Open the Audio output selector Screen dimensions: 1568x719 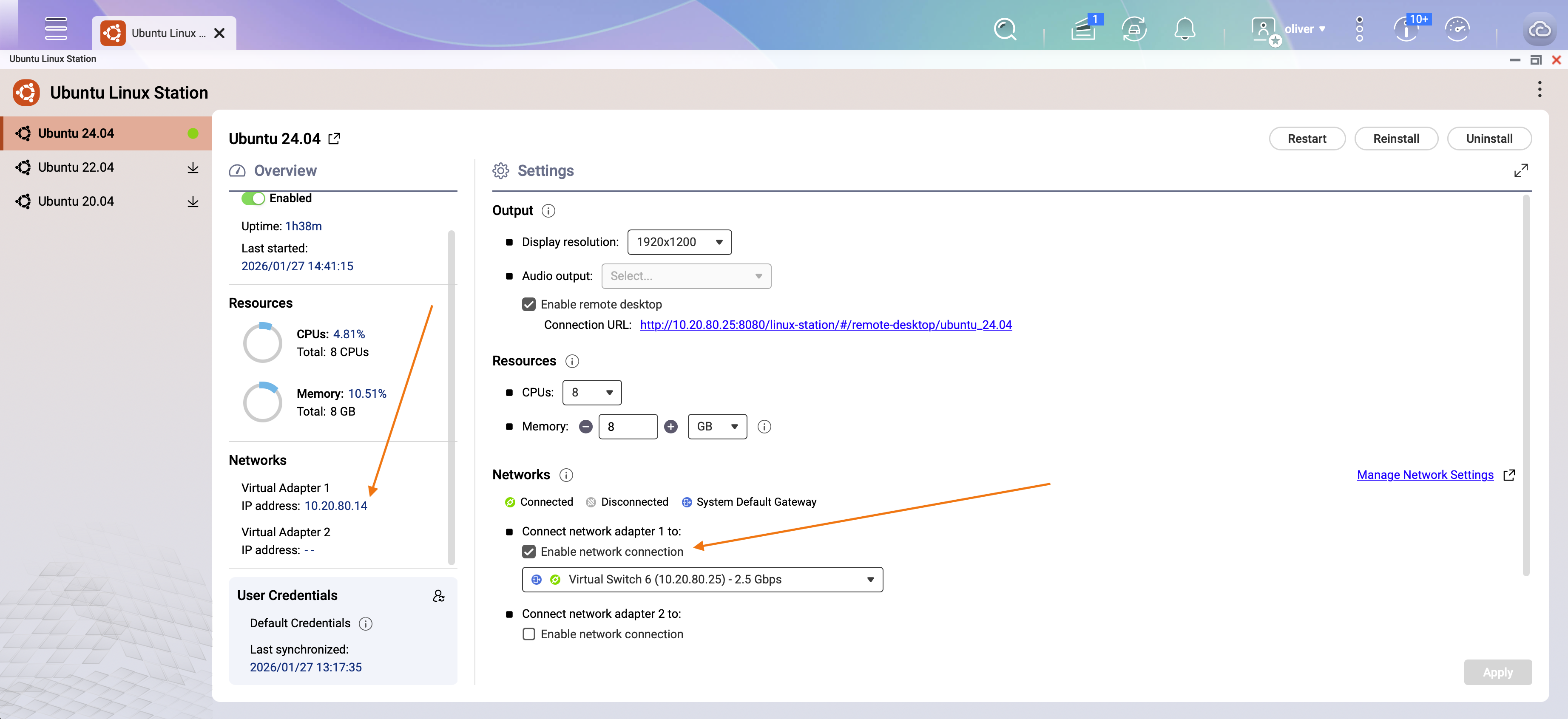[686, 275]
